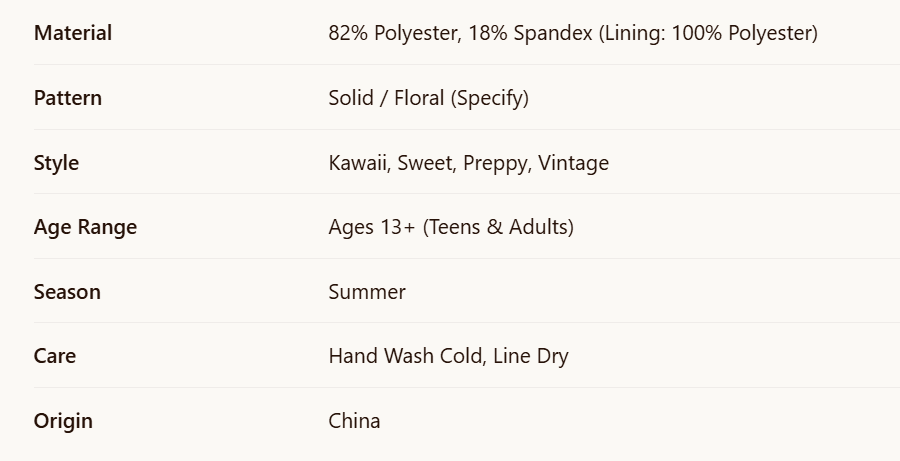This screenshot has width=900, height=461.
Task: Click the Ages 13+ (Teens & Adults) text
Action: 451,227
